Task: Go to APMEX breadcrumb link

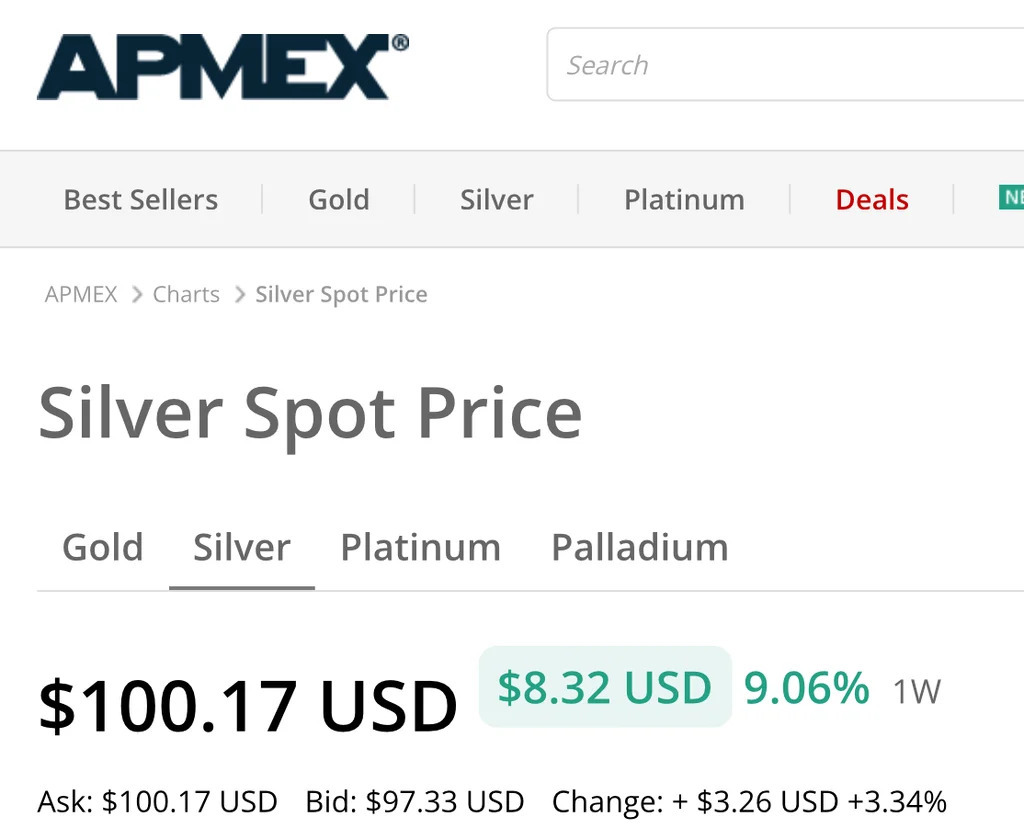Action: pyautogui.click(x=81, y=294)
